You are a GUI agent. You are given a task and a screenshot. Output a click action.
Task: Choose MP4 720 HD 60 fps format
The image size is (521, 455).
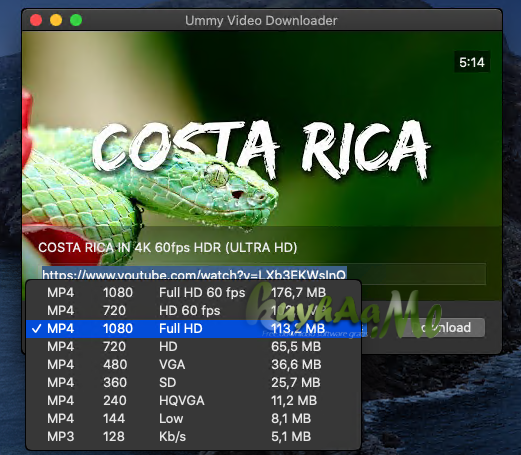(193, 311)
